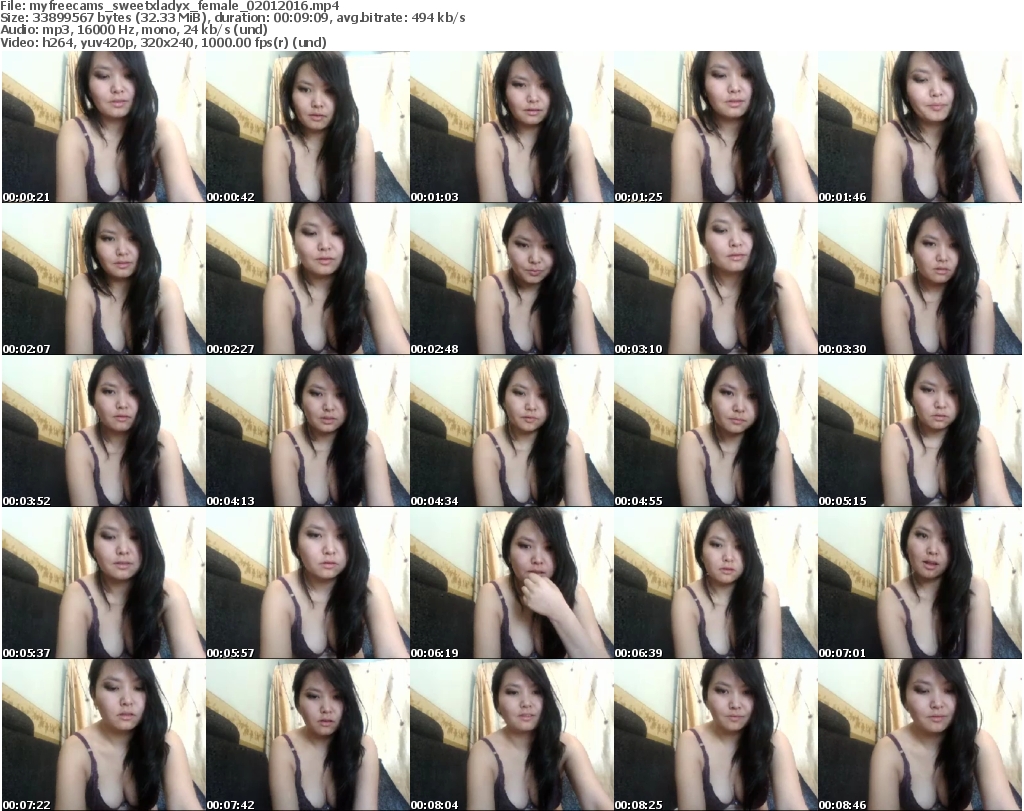Select the 00:05:37 thumbnail
This screenshot has width=1024, height=811.
tap(104, 583)
